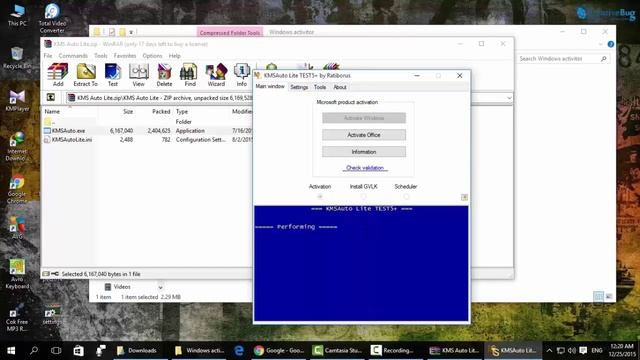Expand the WinRAR address bar dropdown
Image resolution: width=640 pixels, height=360 pixels.
coord(509,98)
